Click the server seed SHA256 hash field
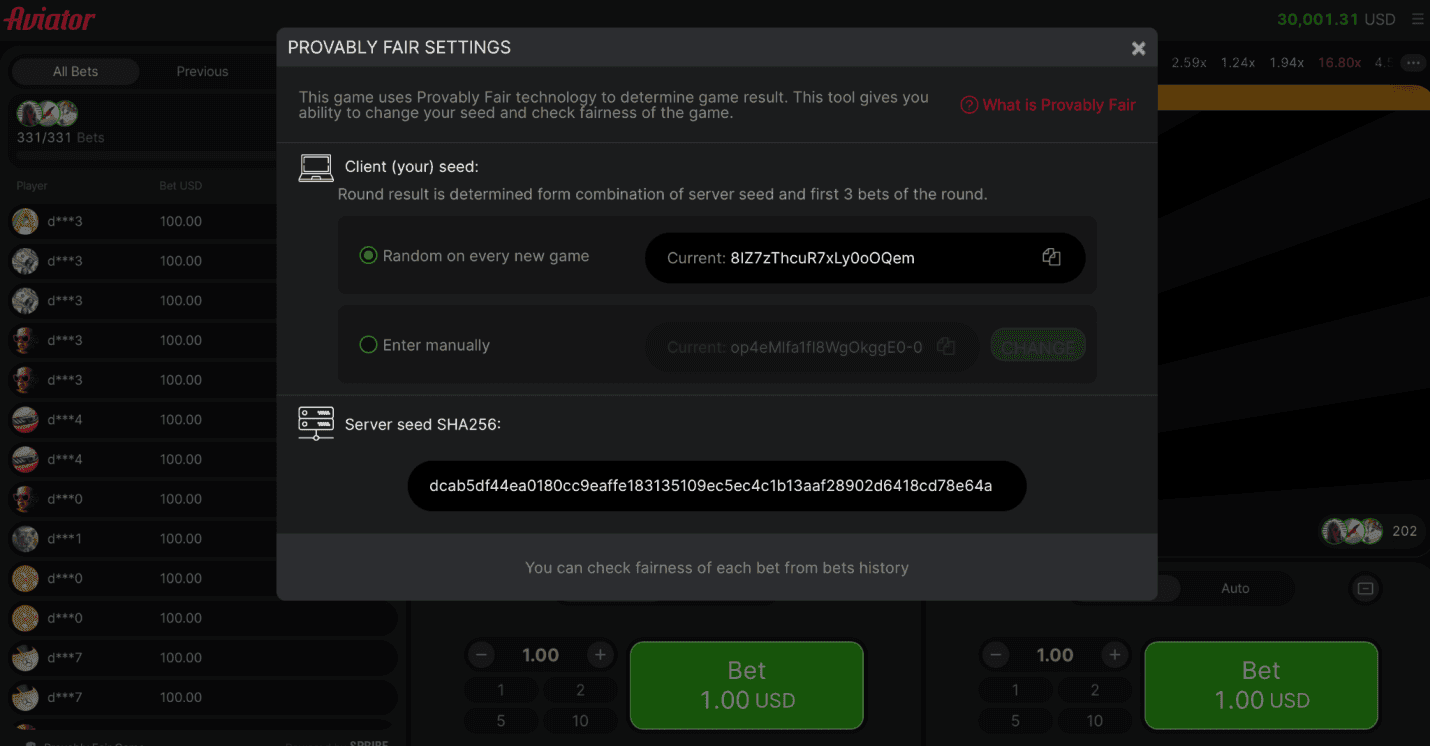The width and height of the screenshot is (1430, 746). (x=716, y=486)
